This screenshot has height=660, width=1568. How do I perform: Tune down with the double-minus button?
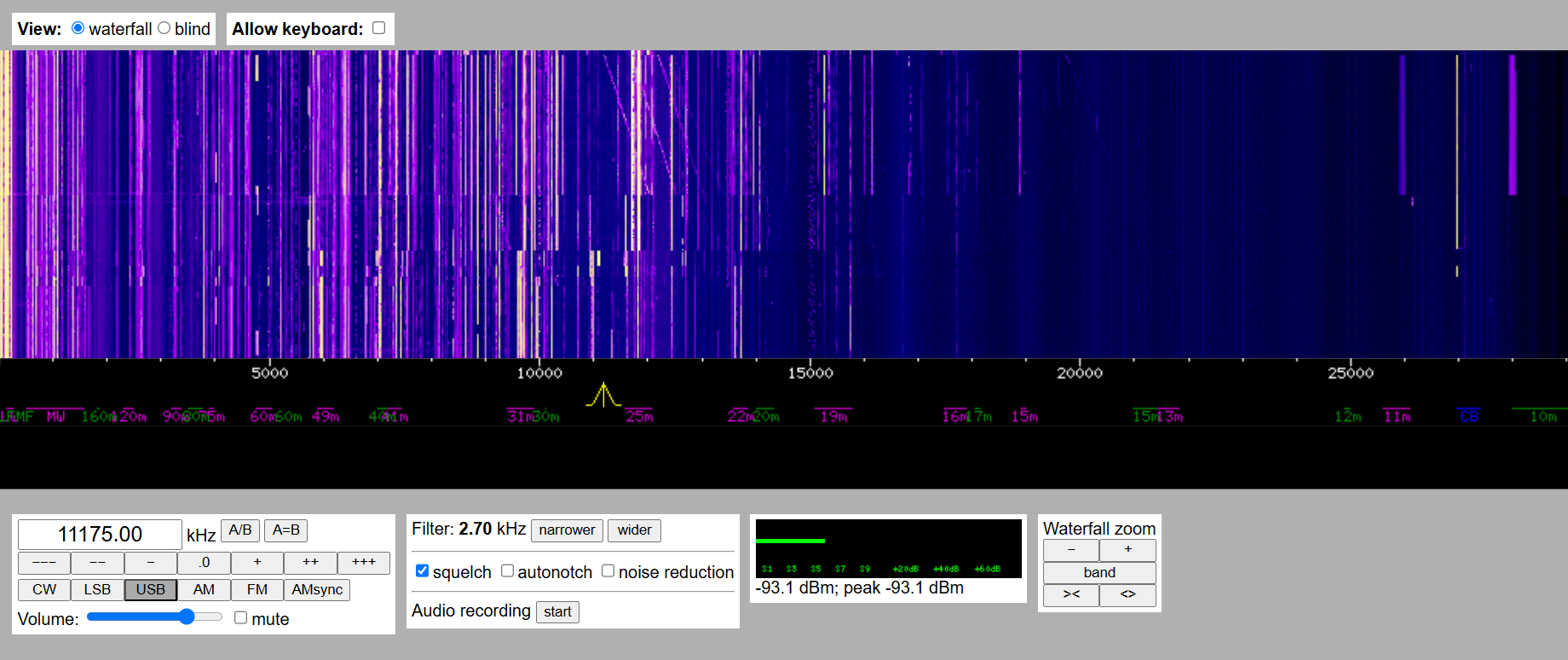(x=97, y=563)
